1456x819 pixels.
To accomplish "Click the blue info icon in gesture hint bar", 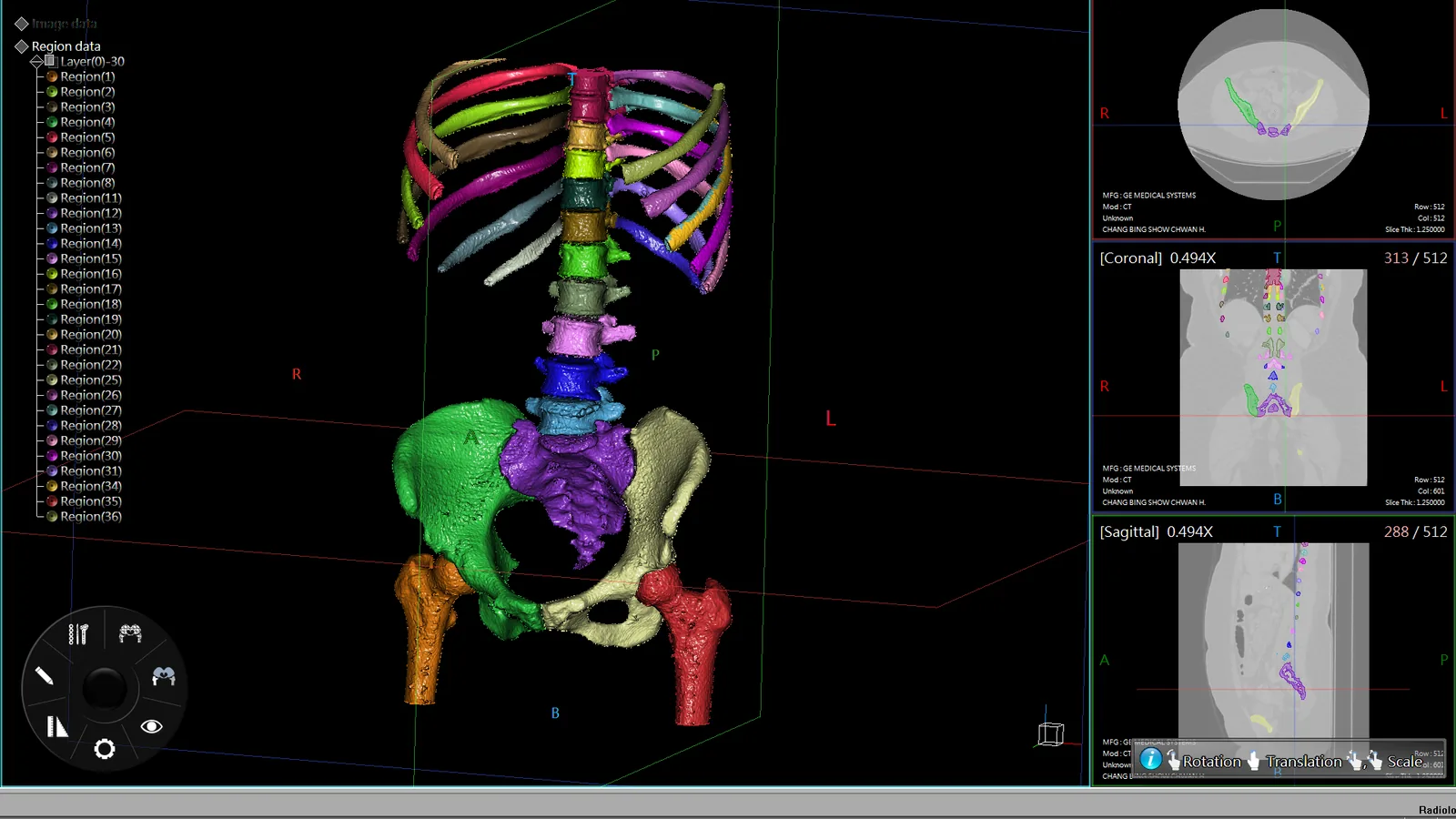I will click(1151, 759).
